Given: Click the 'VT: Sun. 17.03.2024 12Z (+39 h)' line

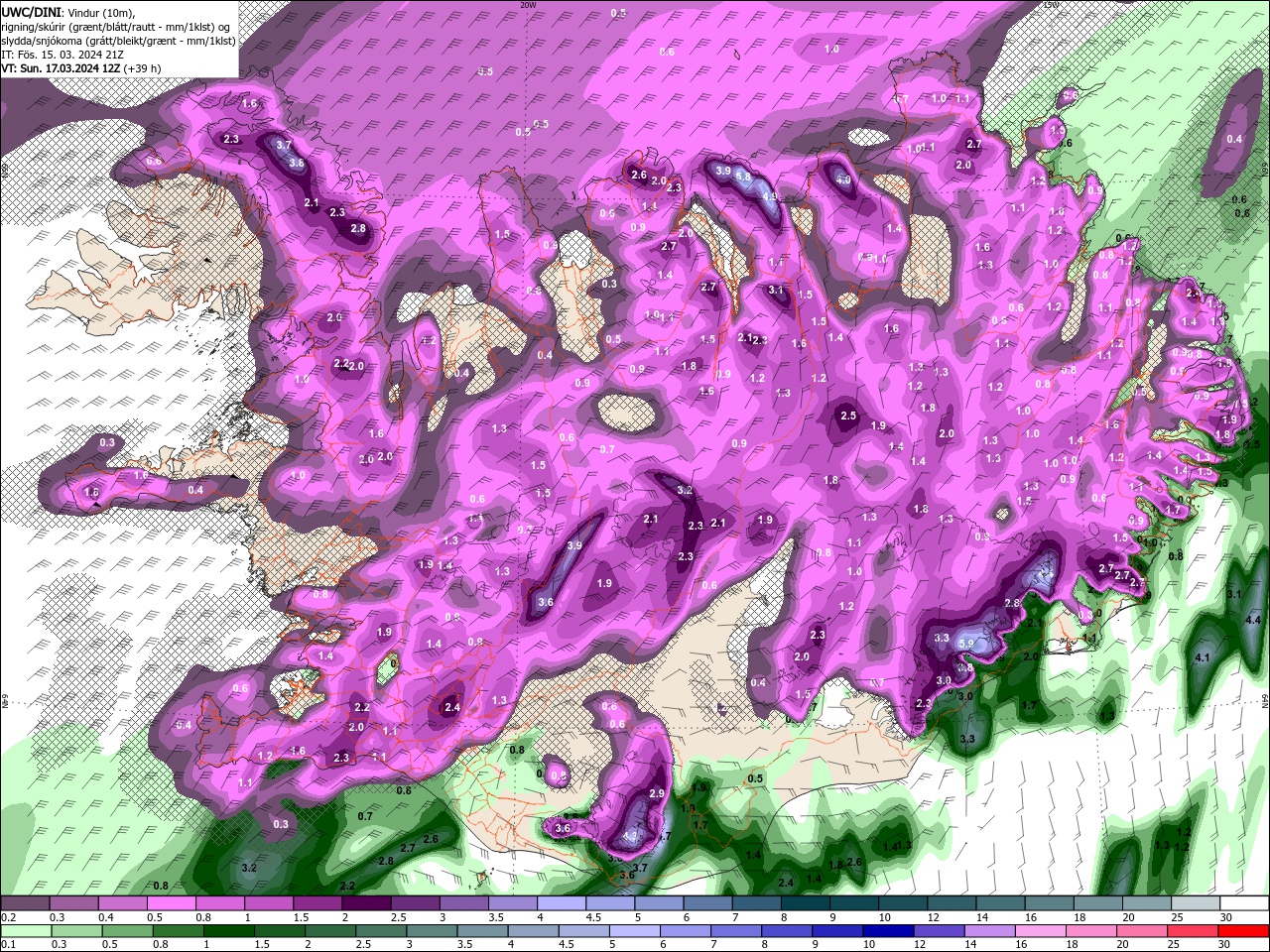Looking at the screenshot, I should click(x=82, y=68).
